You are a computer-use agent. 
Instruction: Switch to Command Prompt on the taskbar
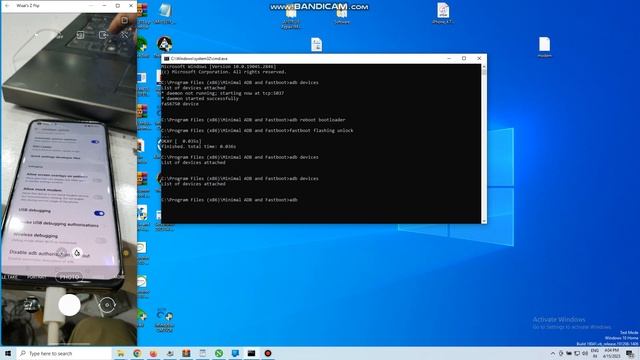pos(251,353)
